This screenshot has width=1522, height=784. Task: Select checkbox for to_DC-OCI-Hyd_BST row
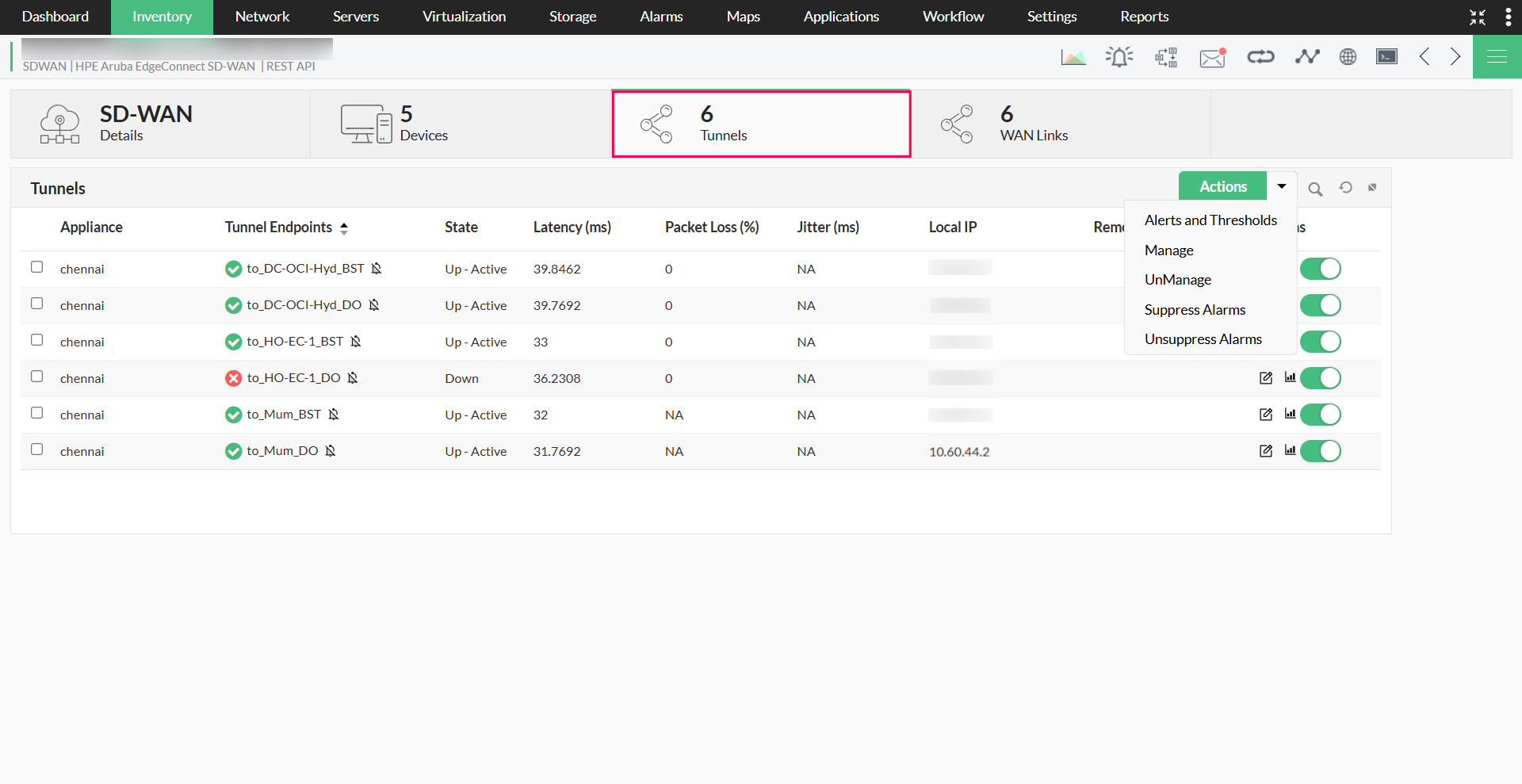36,267
